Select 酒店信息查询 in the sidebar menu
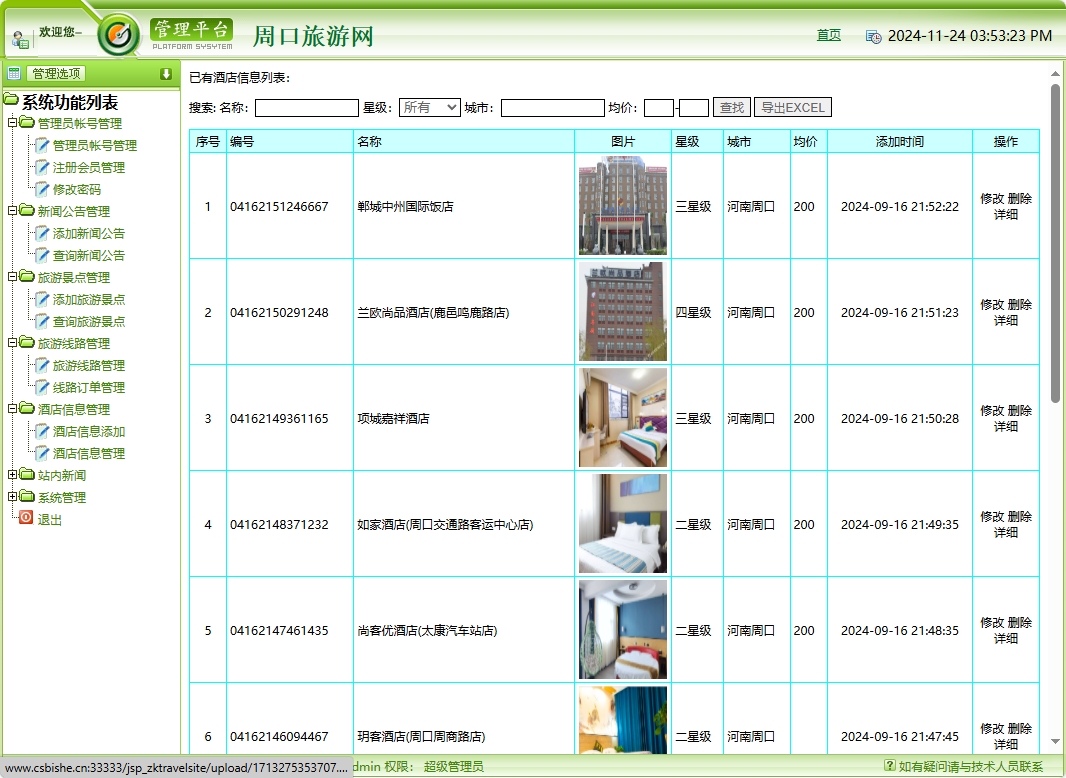Image resolution: width=1066 pixels, height=778 pixels. (87, 453)
